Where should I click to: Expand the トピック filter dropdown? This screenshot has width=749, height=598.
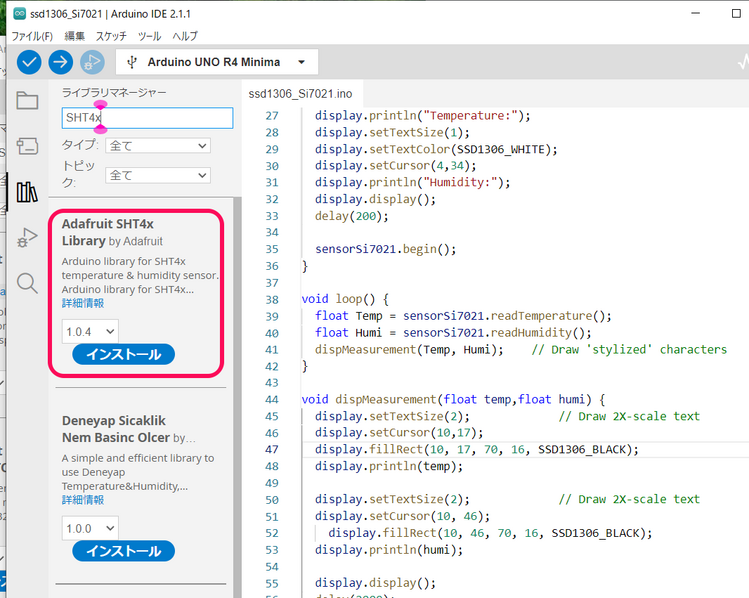click(x=158, y=175)
